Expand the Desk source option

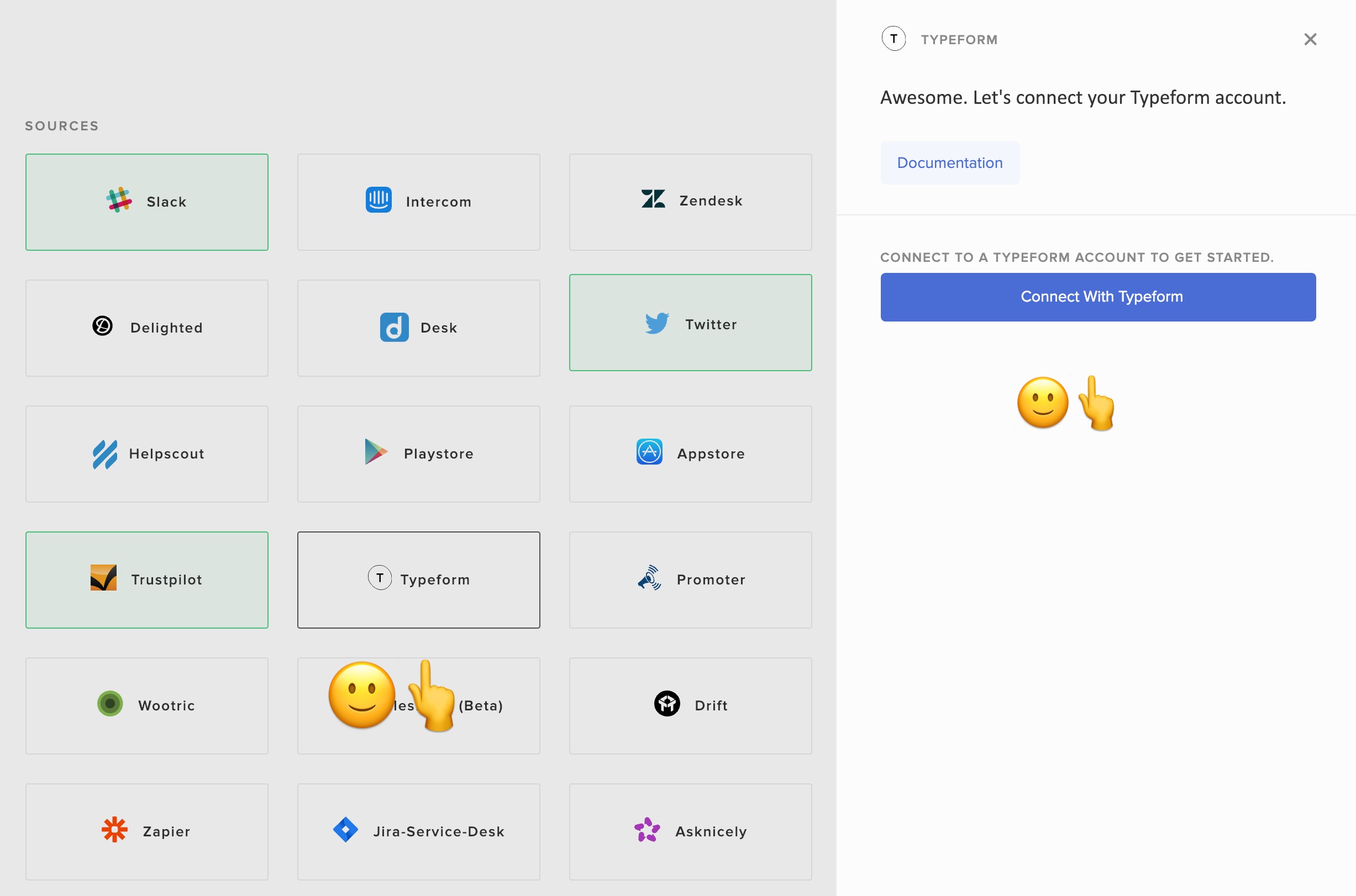[x=419, y=328]
